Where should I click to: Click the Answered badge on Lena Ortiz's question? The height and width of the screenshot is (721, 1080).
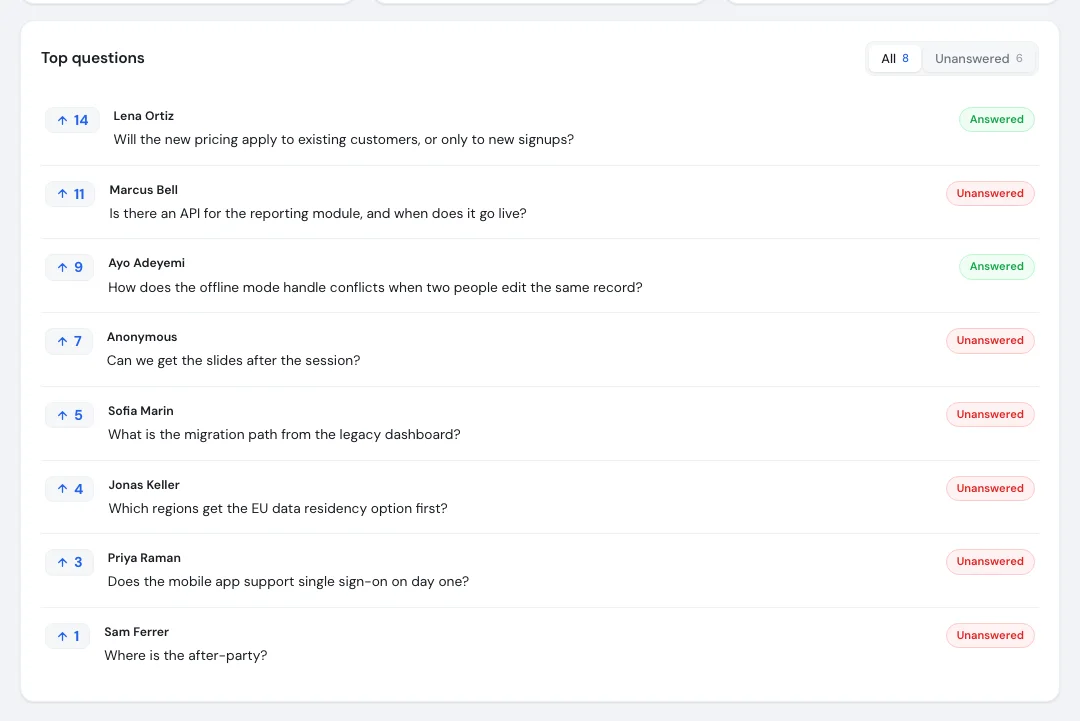(x=997, y=119)
